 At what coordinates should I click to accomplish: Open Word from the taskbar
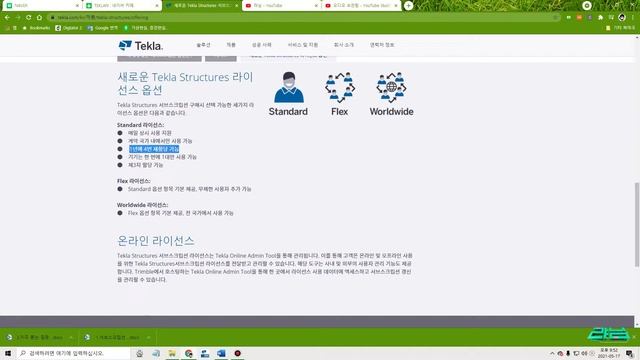[221, 353]
